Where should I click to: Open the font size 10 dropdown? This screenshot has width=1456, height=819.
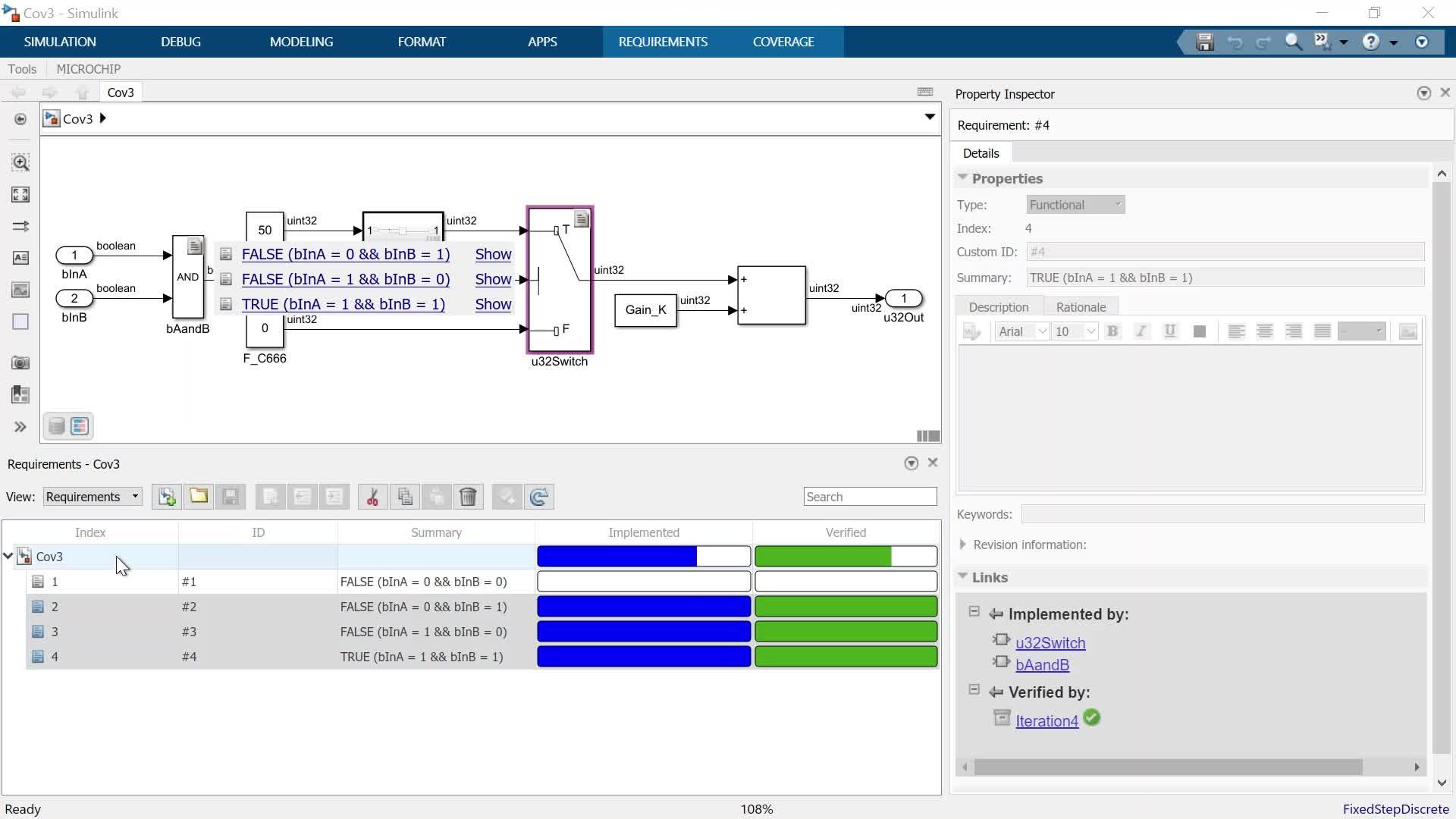click(1075, 331)
